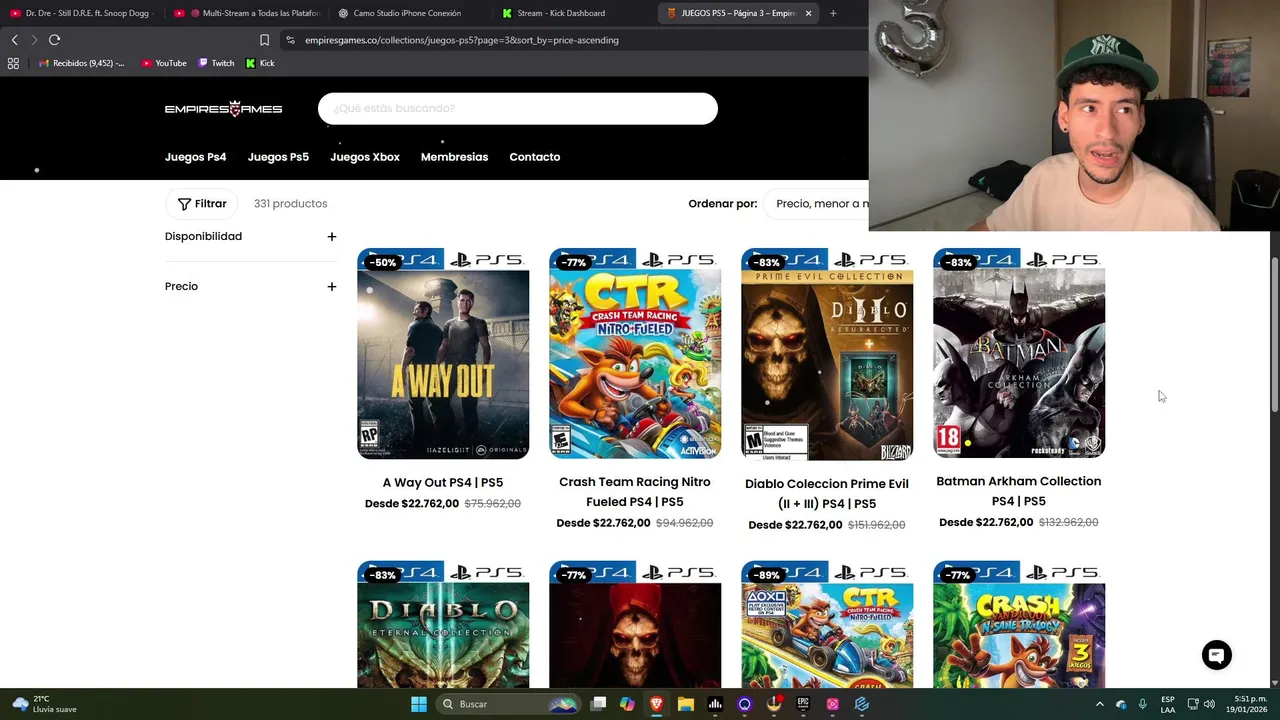
Task: Click the bookmark icon in address bar
Action: tap(264, 40)
